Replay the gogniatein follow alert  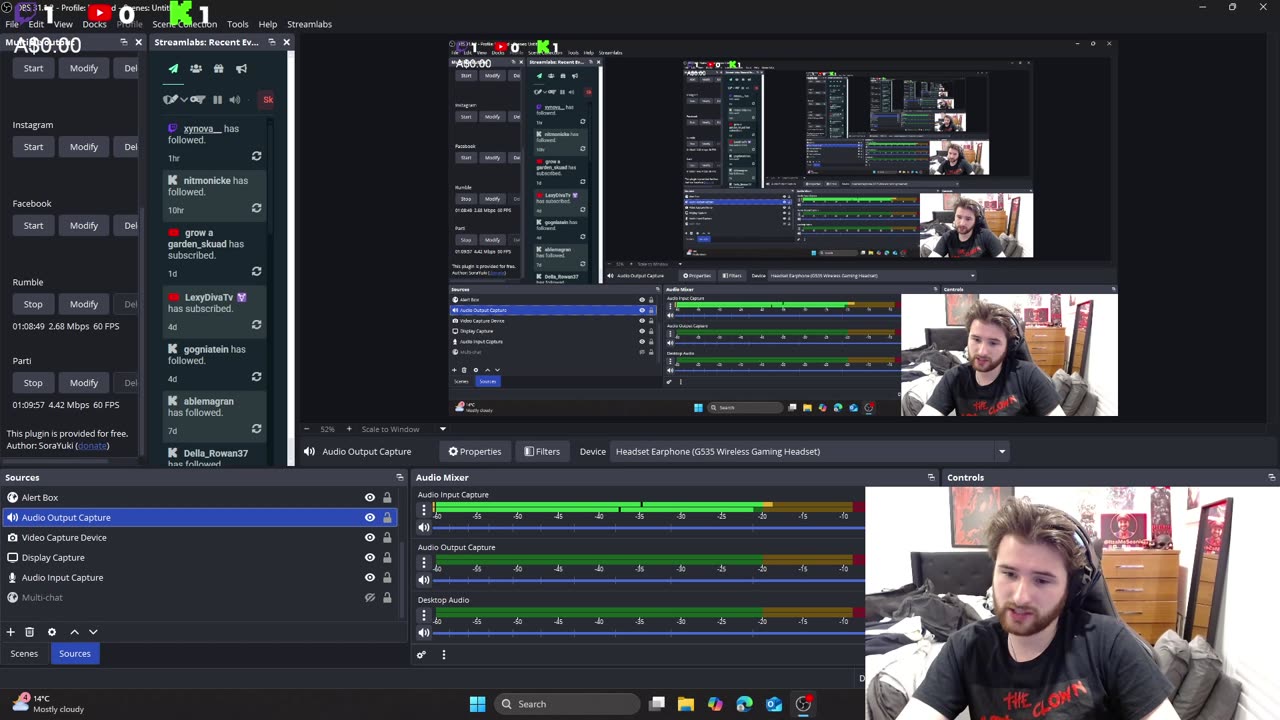[x=256, y=377]
